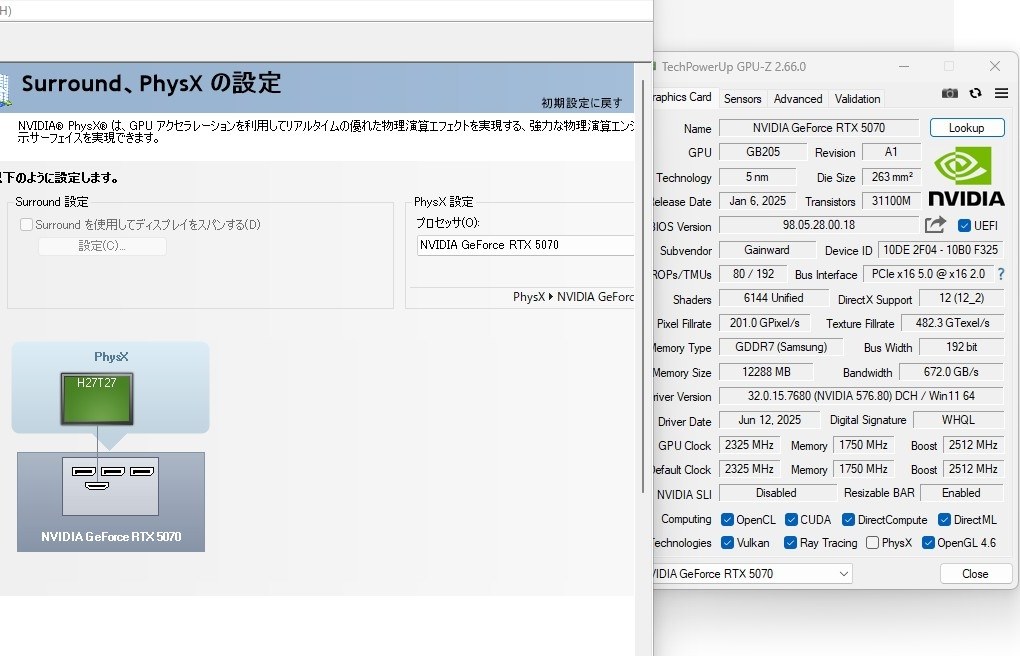
Task: Click the Device ID value 10DE 2F04
Action: [941, 251]
